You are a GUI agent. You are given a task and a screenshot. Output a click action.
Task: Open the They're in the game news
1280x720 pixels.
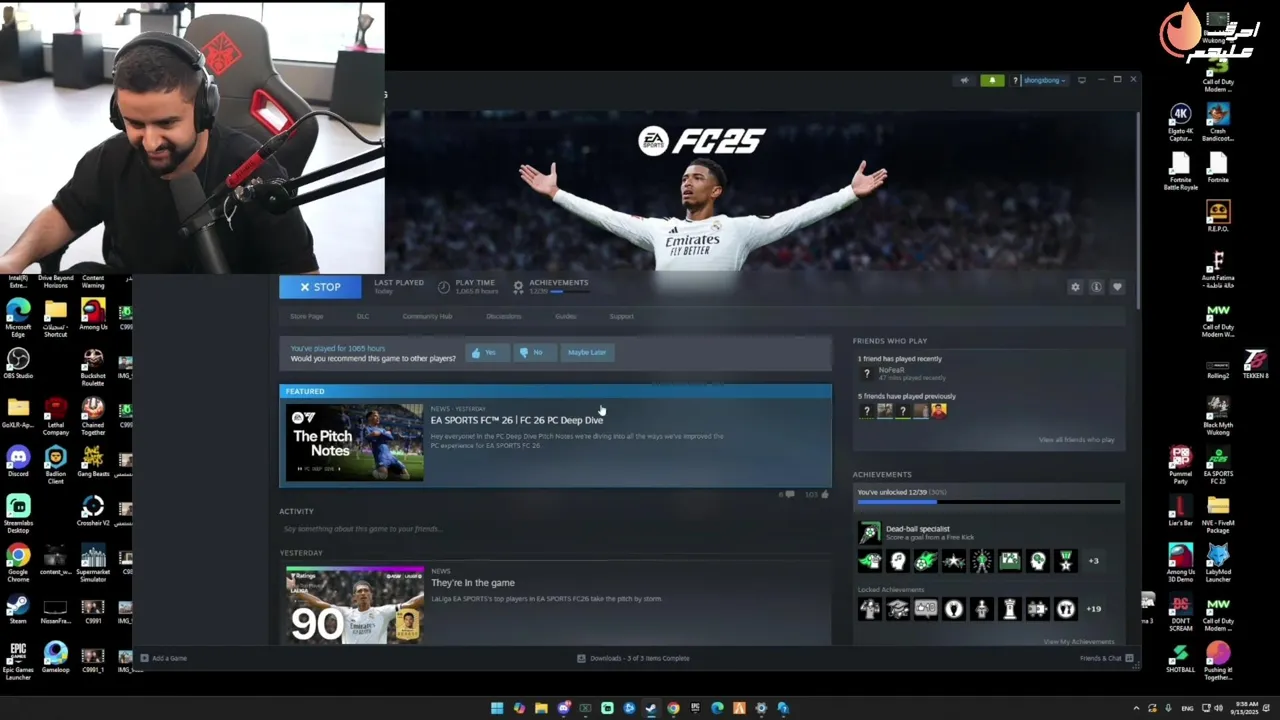coord(473,583)
